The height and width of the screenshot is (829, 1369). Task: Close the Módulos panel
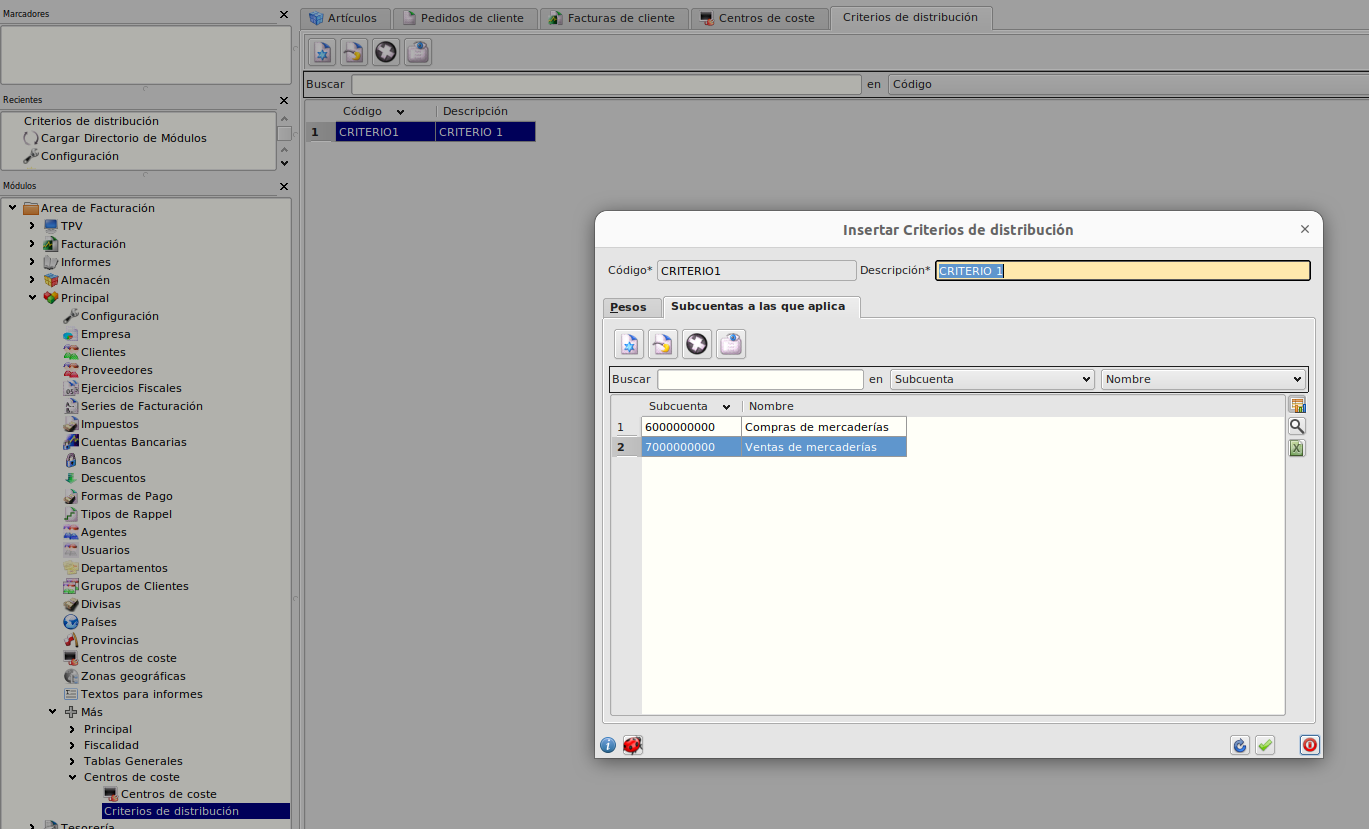(x=283, y=186)
